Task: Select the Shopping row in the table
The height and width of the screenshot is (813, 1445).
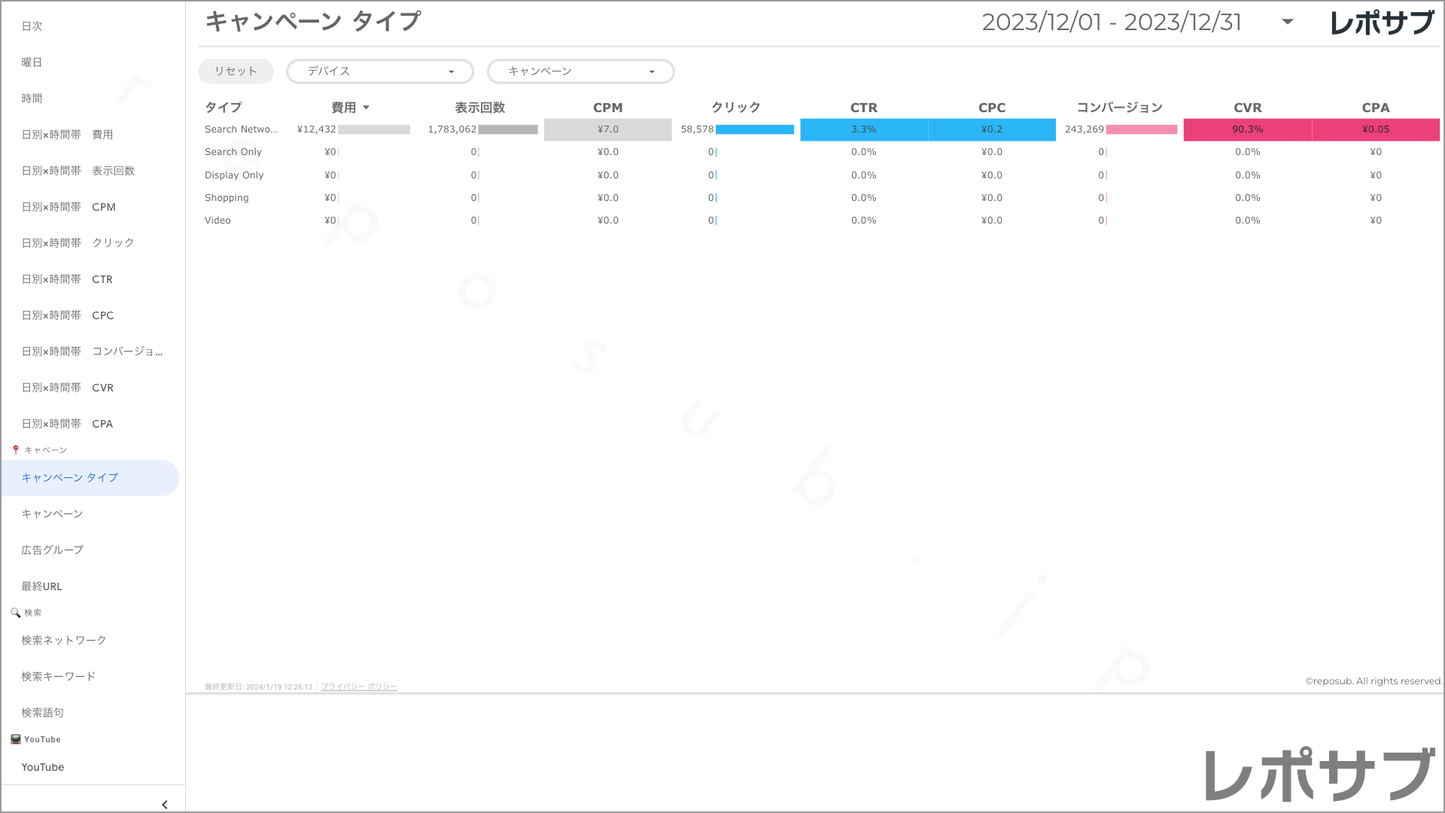Action: pos(227,198)
